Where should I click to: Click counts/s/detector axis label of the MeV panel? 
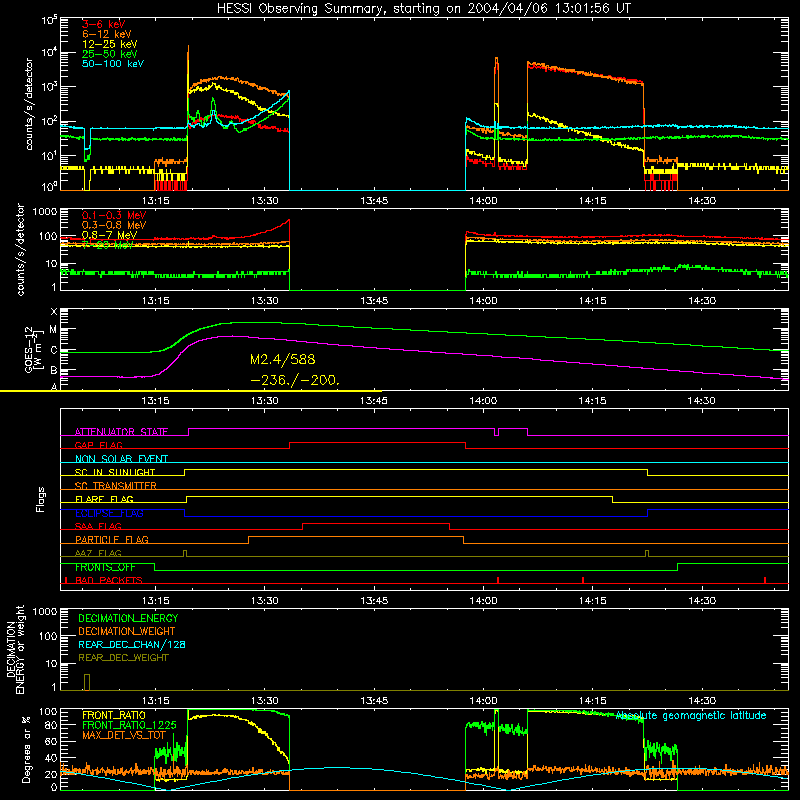coord(21,249)
